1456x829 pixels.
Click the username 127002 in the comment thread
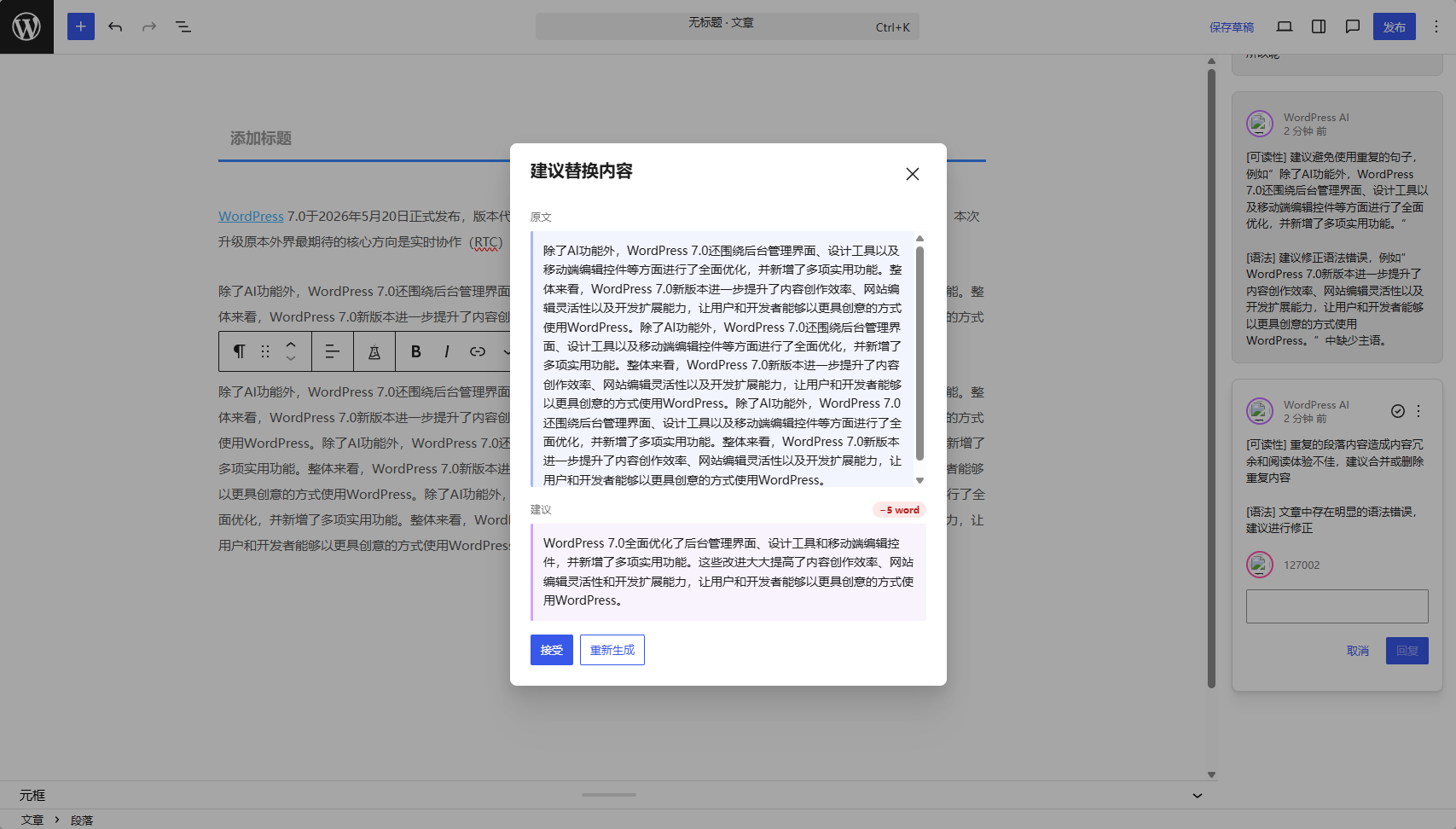tap(1302, 565)
